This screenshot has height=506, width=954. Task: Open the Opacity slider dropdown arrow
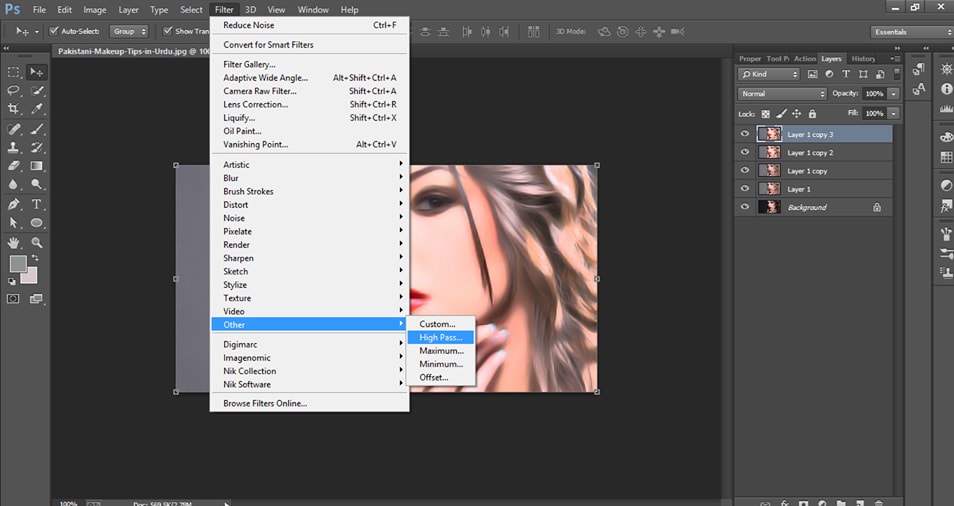coord(893,93)
